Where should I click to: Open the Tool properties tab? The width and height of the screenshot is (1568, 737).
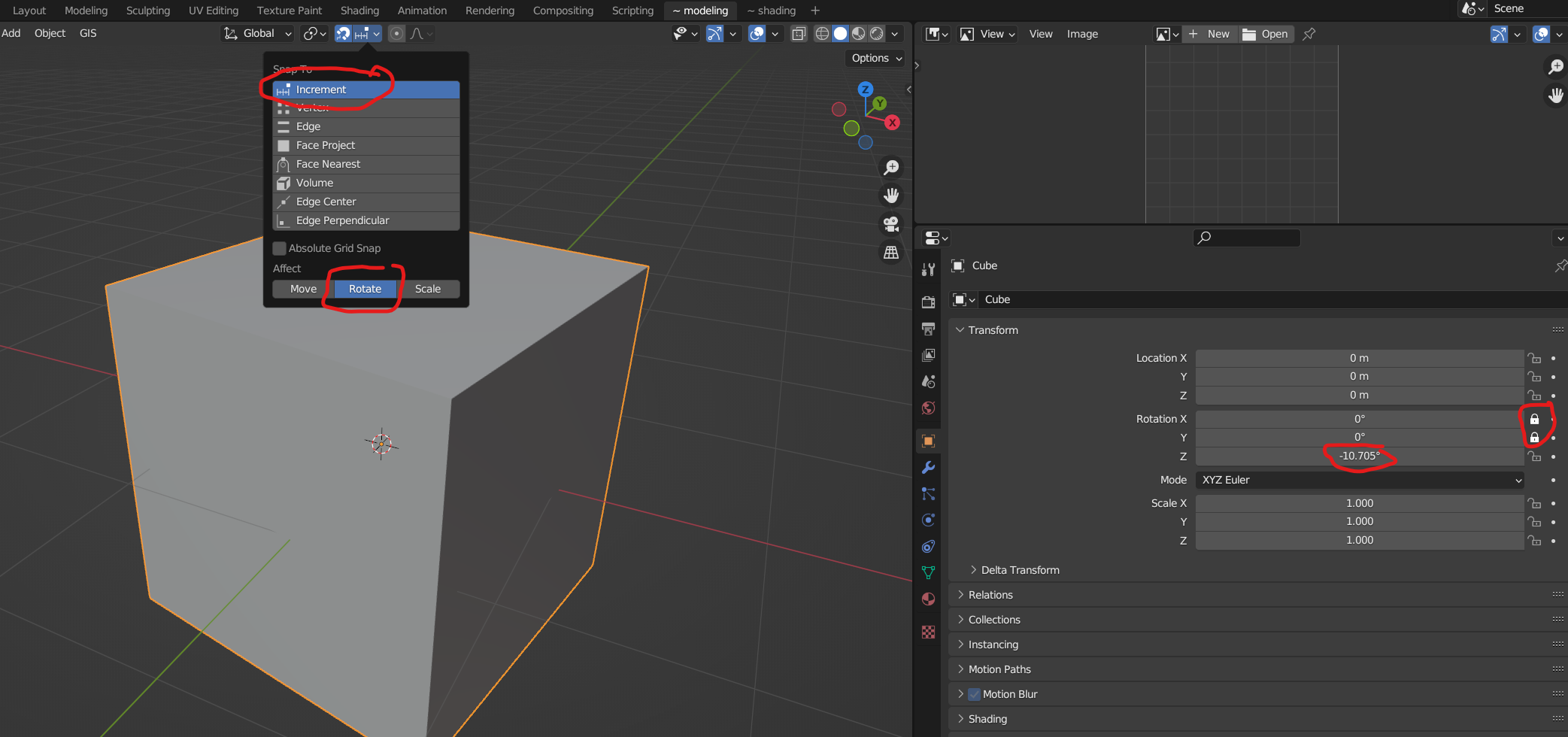[x=928, y=269]
